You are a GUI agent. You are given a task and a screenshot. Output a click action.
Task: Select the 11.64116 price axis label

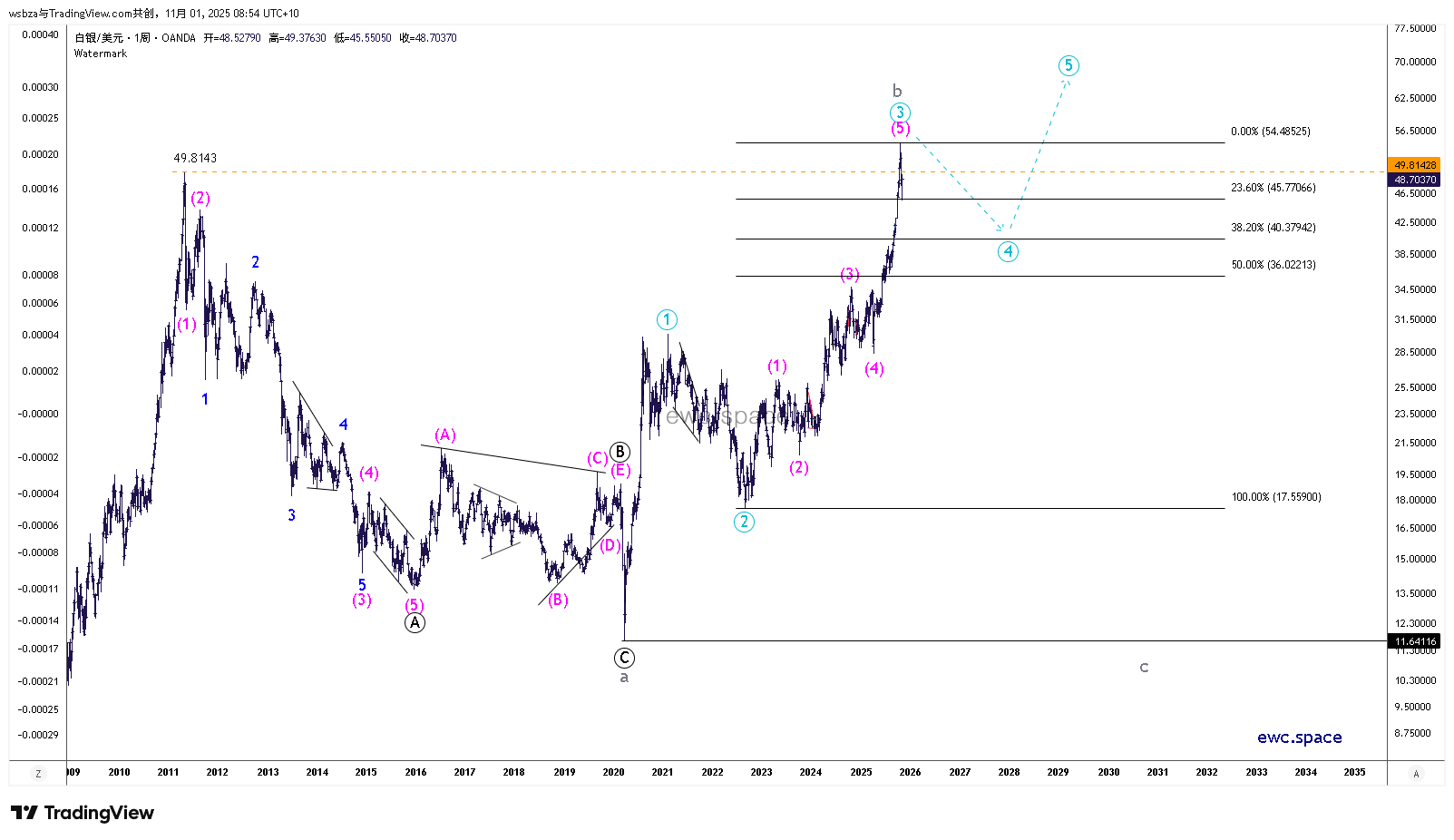[x=1415, y=641]
